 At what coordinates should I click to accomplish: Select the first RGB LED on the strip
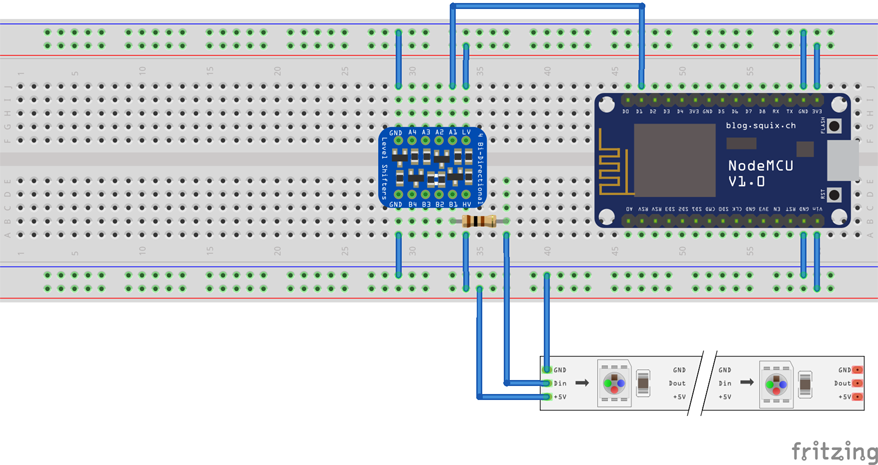click(x=614, y=384)
